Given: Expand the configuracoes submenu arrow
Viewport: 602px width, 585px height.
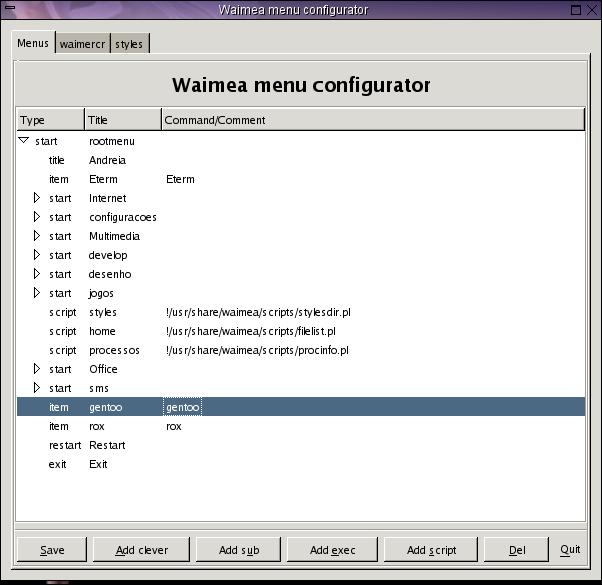Looking at the screenshot, I should pos(37,217).
